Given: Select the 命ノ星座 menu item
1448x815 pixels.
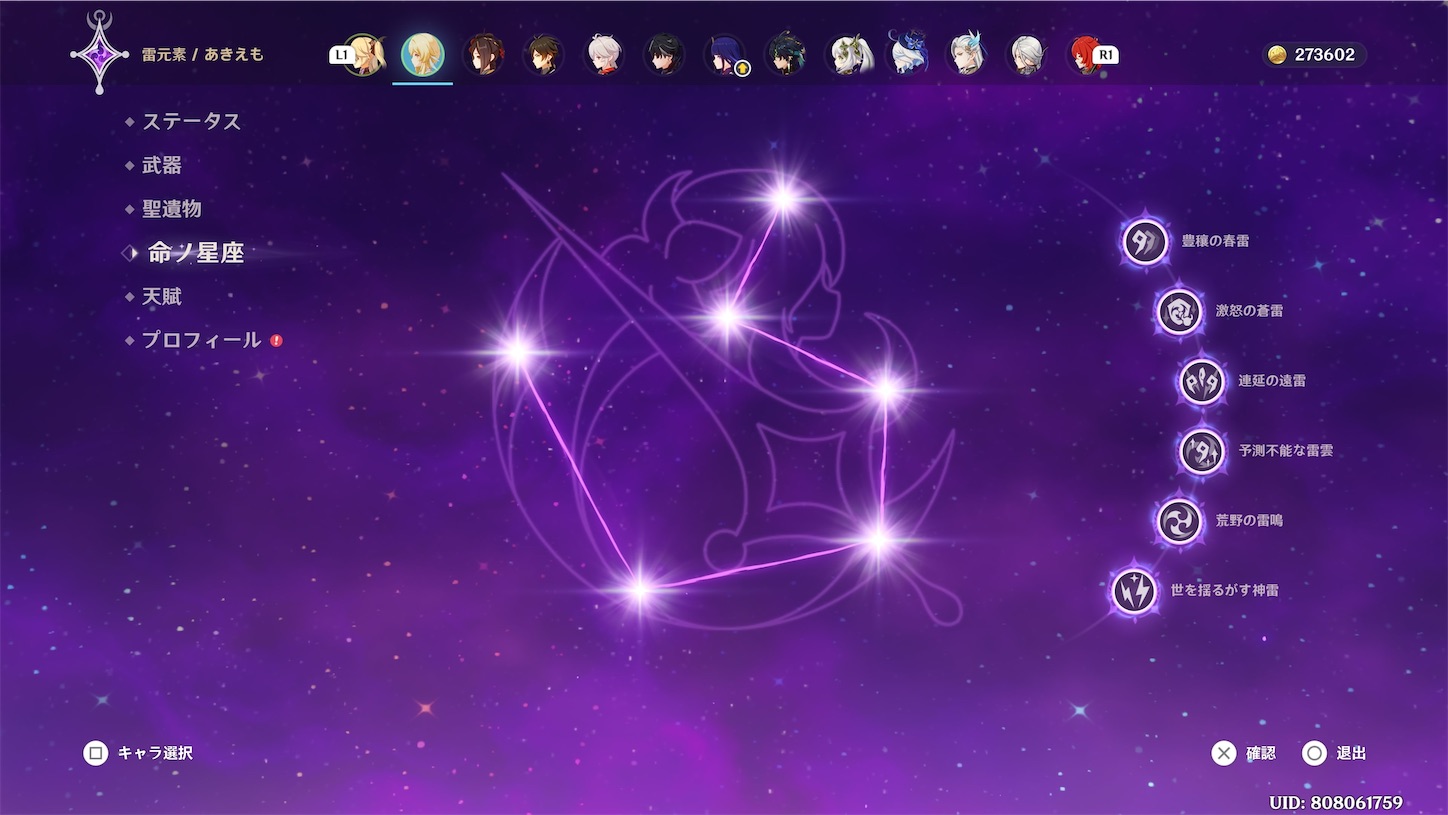Looking at the screenshot, I should (x=196, y=253).
